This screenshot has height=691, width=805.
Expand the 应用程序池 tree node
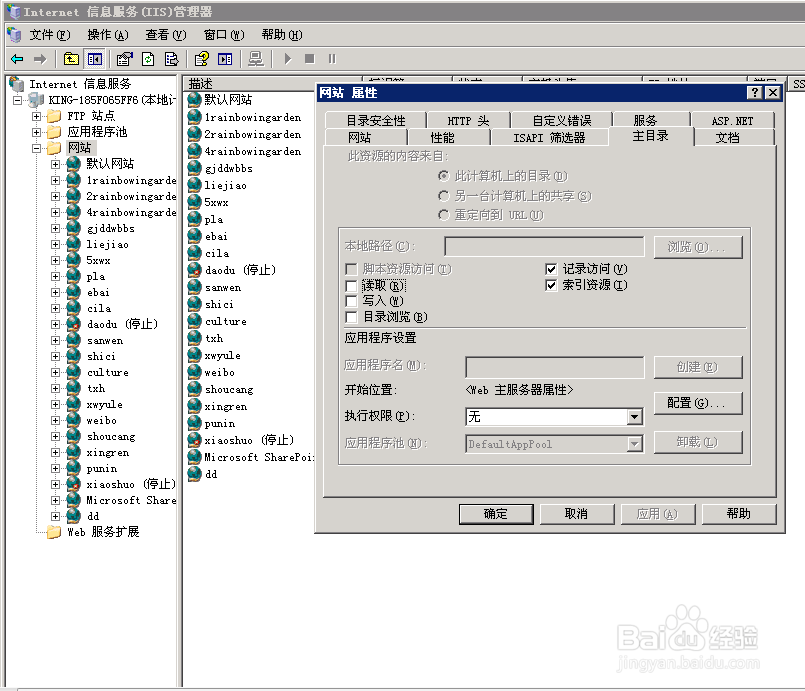point(36,132)
